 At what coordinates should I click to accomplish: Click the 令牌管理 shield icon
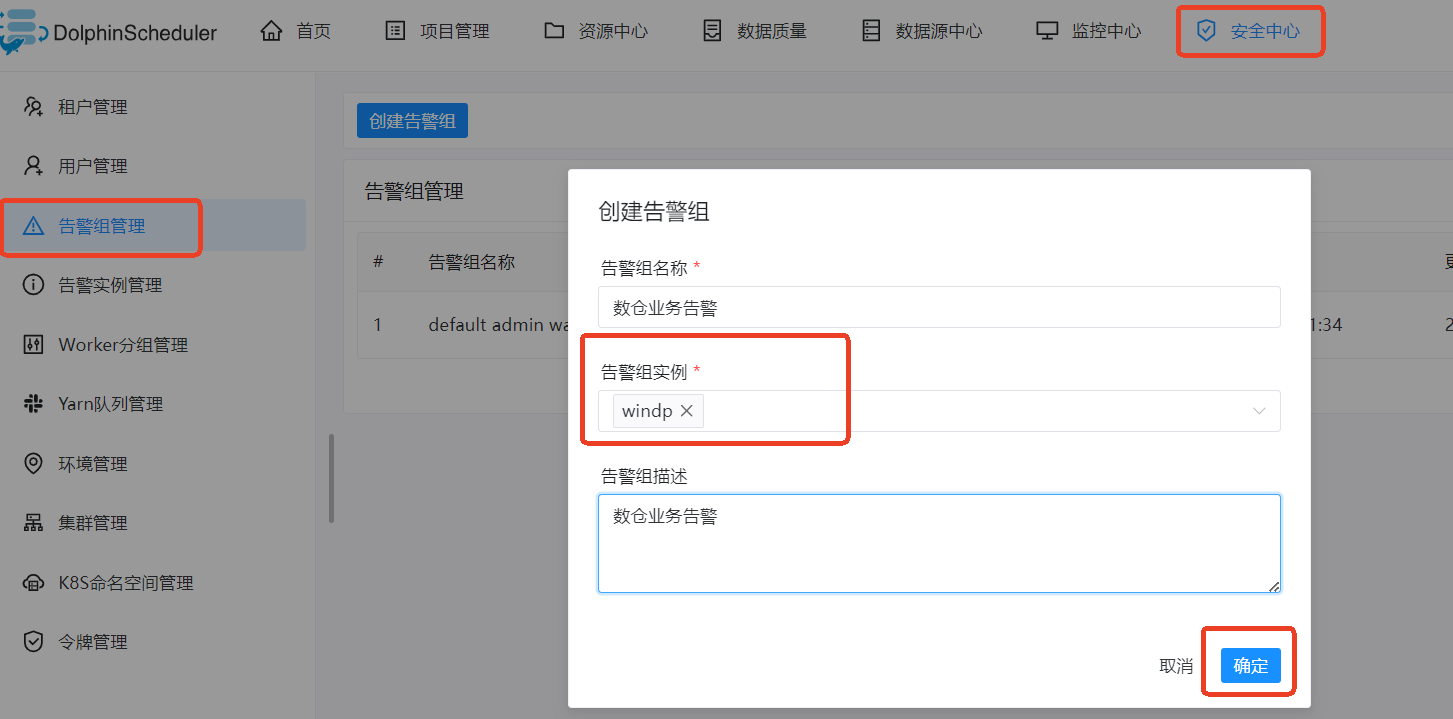(33, 642)
